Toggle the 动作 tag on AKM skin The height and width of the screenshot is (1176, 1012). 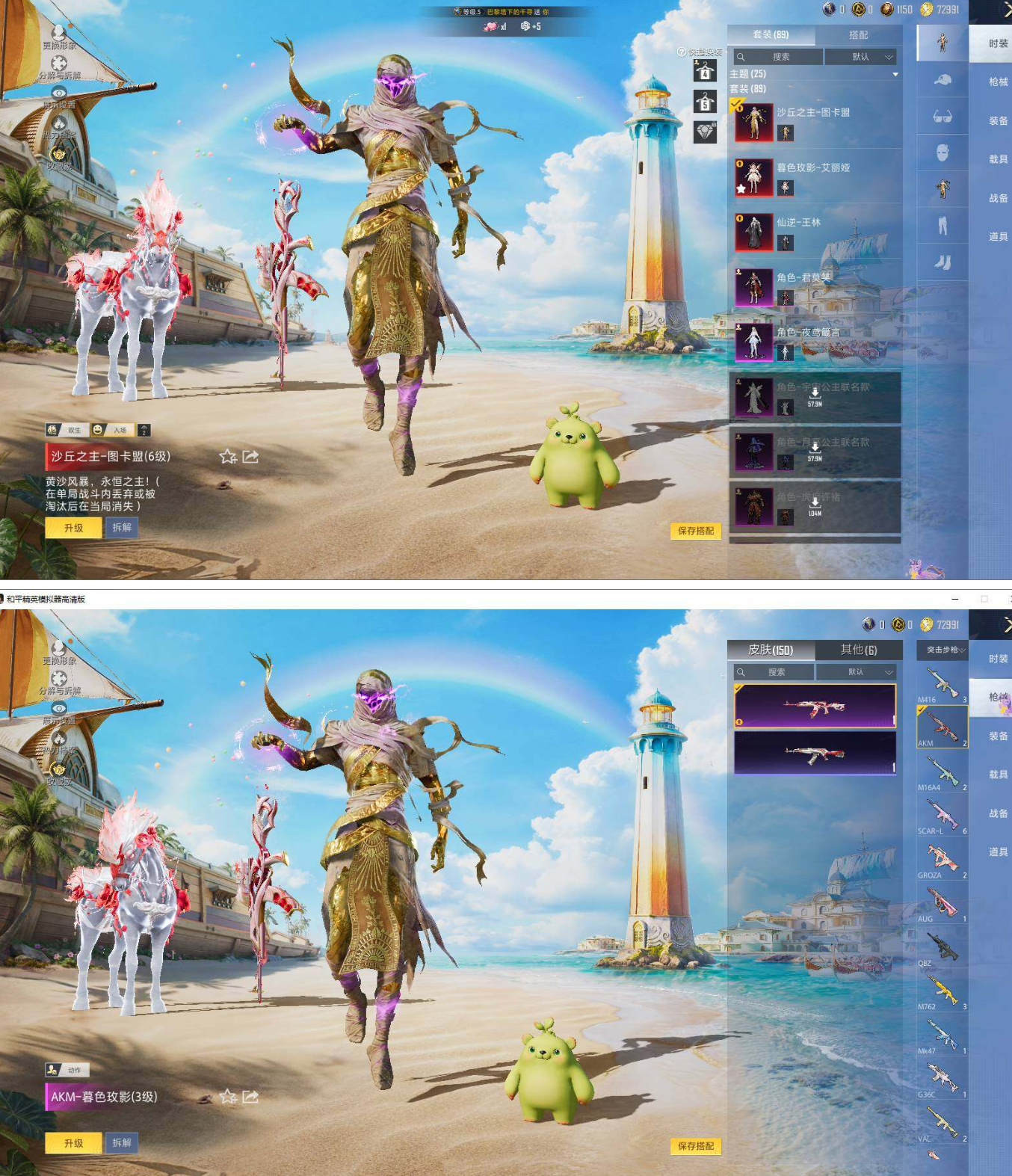coord(67,1070)
